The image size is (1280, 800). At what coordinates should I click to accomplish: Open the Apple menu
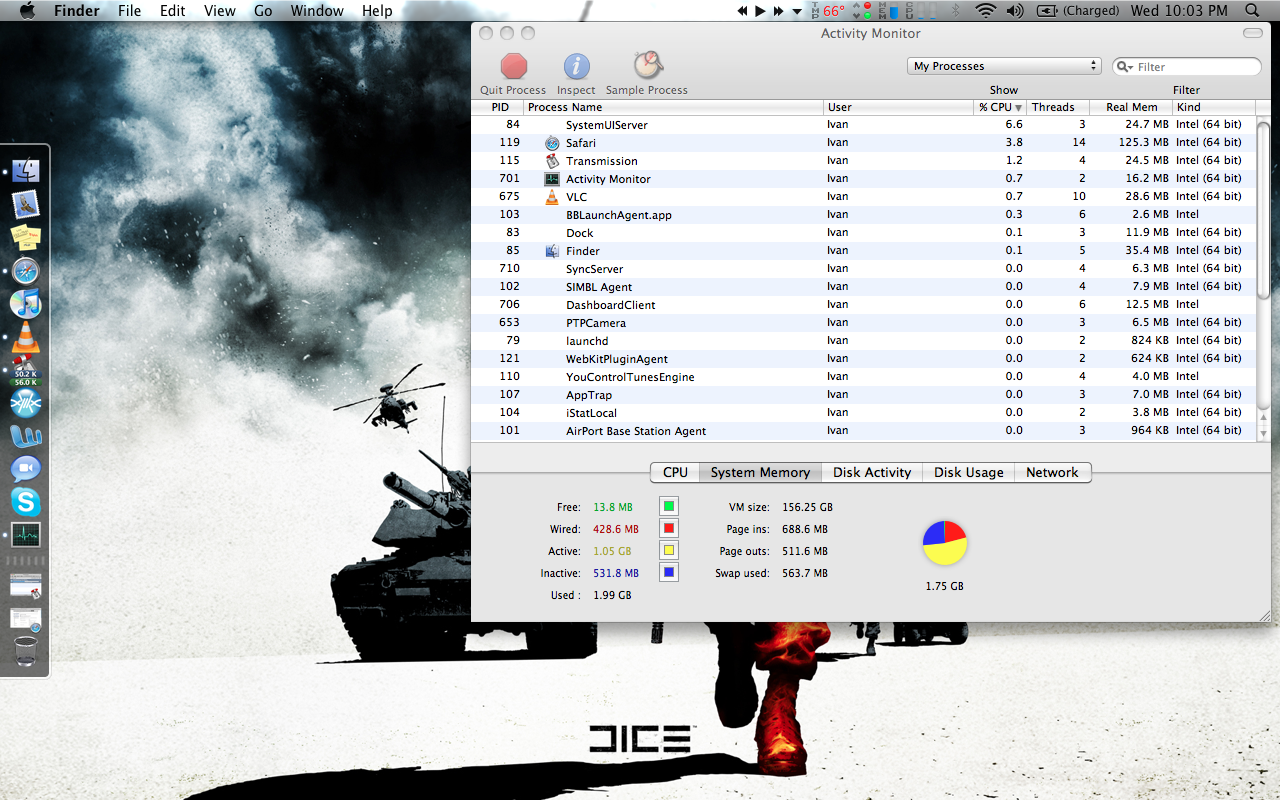(27, 11)
